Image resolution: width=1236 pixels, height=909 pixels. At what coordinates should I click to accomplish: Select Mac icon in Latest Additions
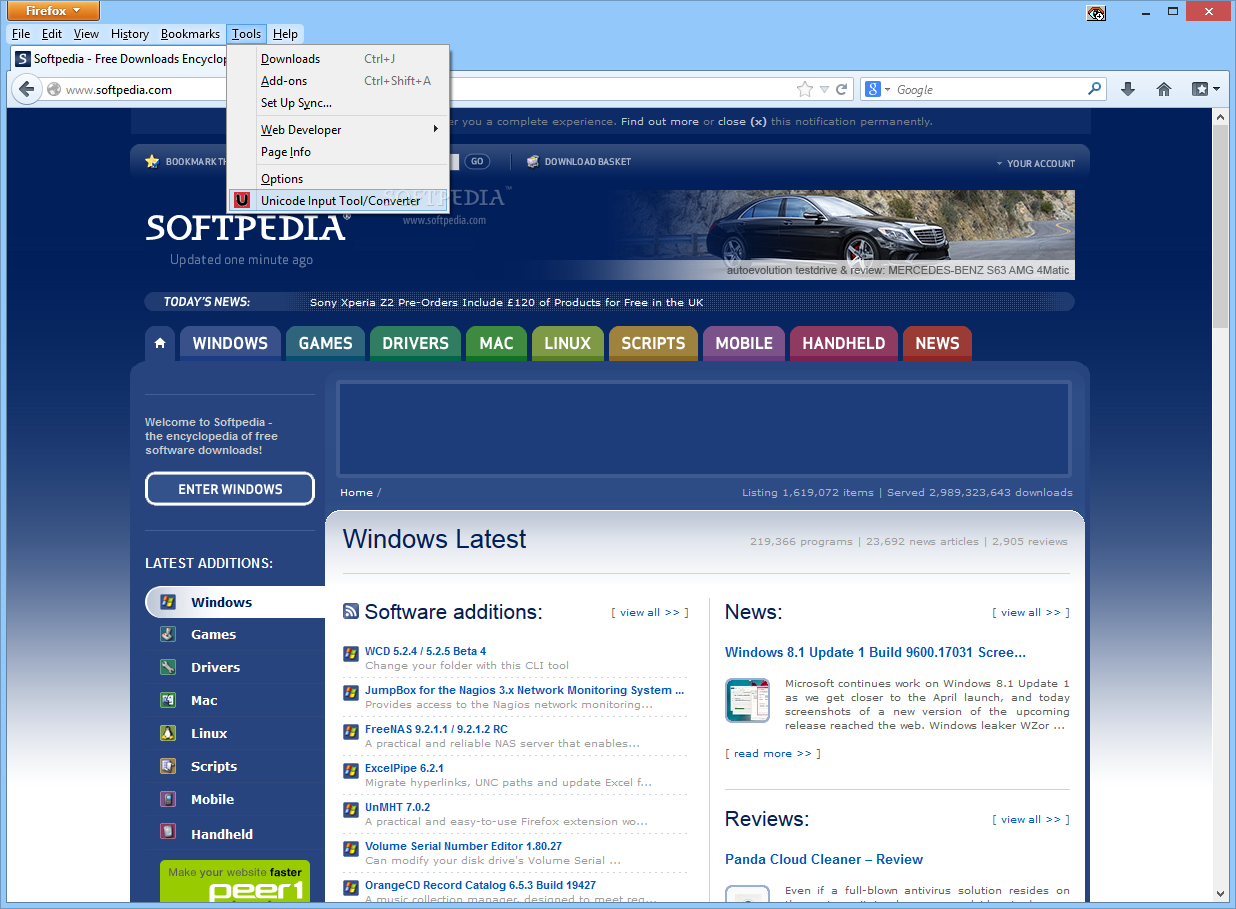coord(169,700)
